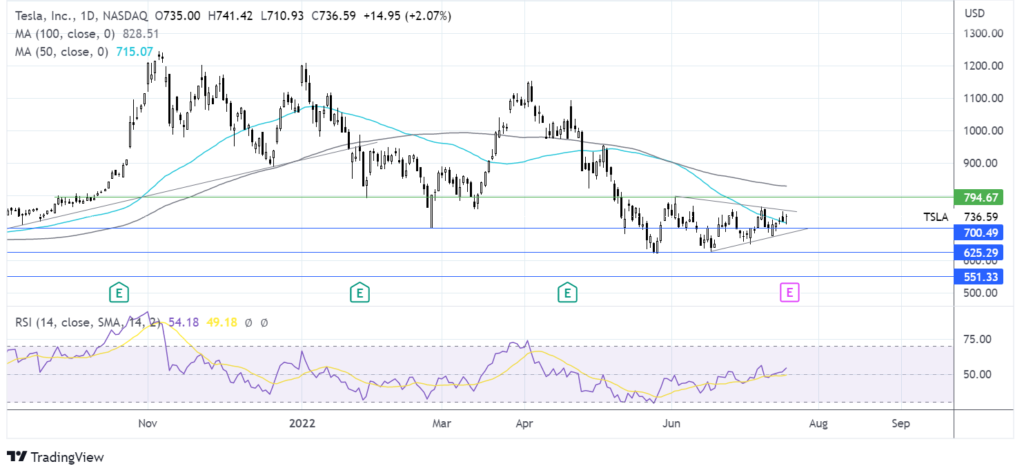Click the O735.00 open value
1024x475 pixels.
176,15
